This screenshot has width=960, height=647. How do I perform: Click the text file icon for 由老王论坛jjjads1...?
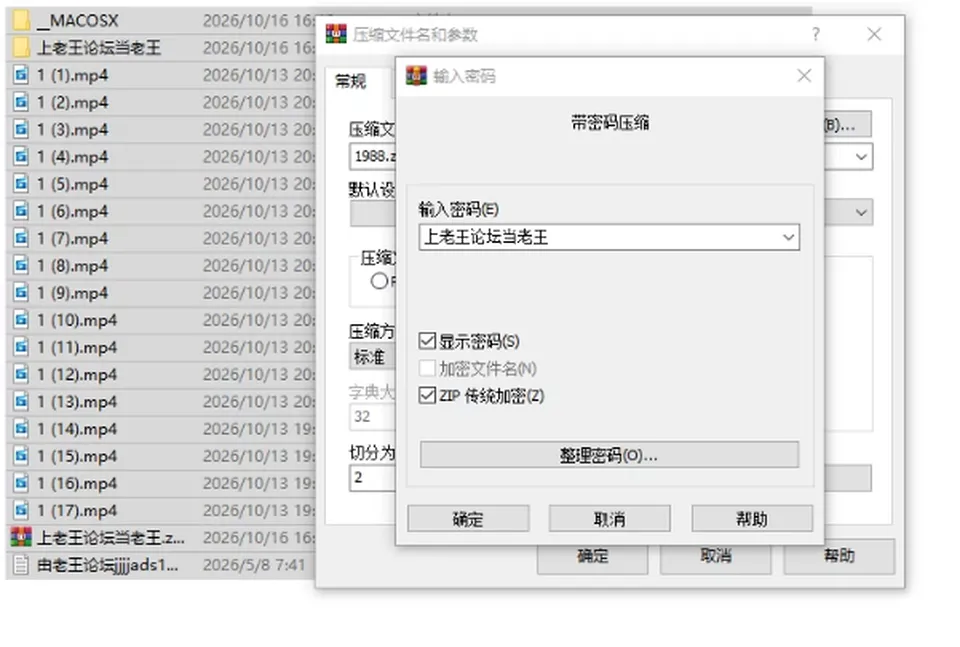tap(21, 564)
